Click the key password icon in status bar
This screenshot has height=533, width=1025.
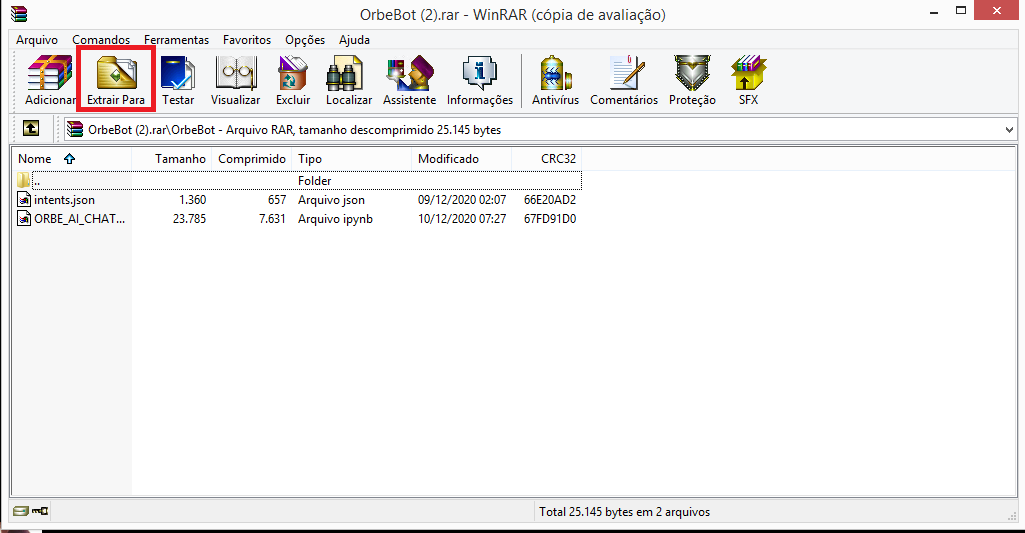coord(41,511)
